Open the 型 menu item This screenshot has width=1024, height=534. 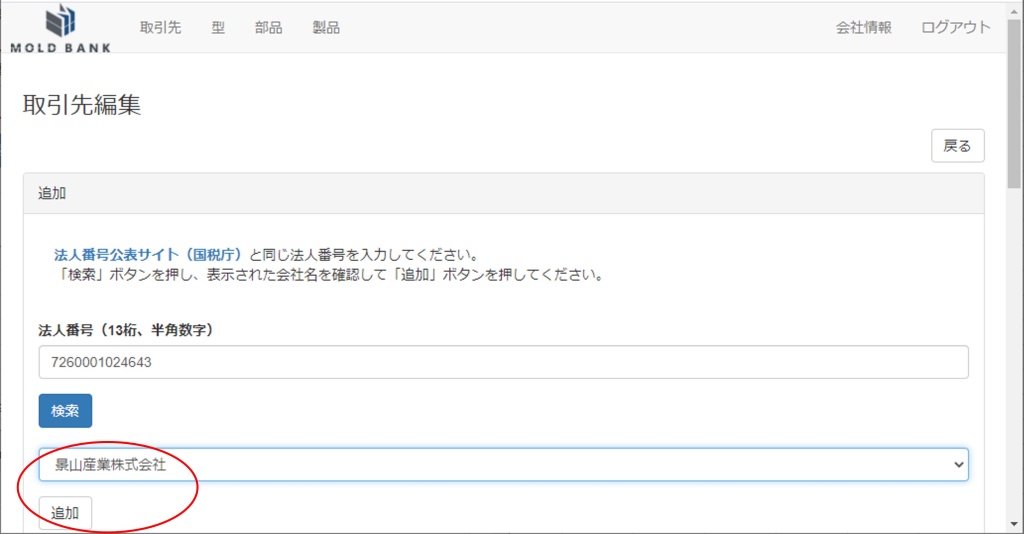coord(218,28)
